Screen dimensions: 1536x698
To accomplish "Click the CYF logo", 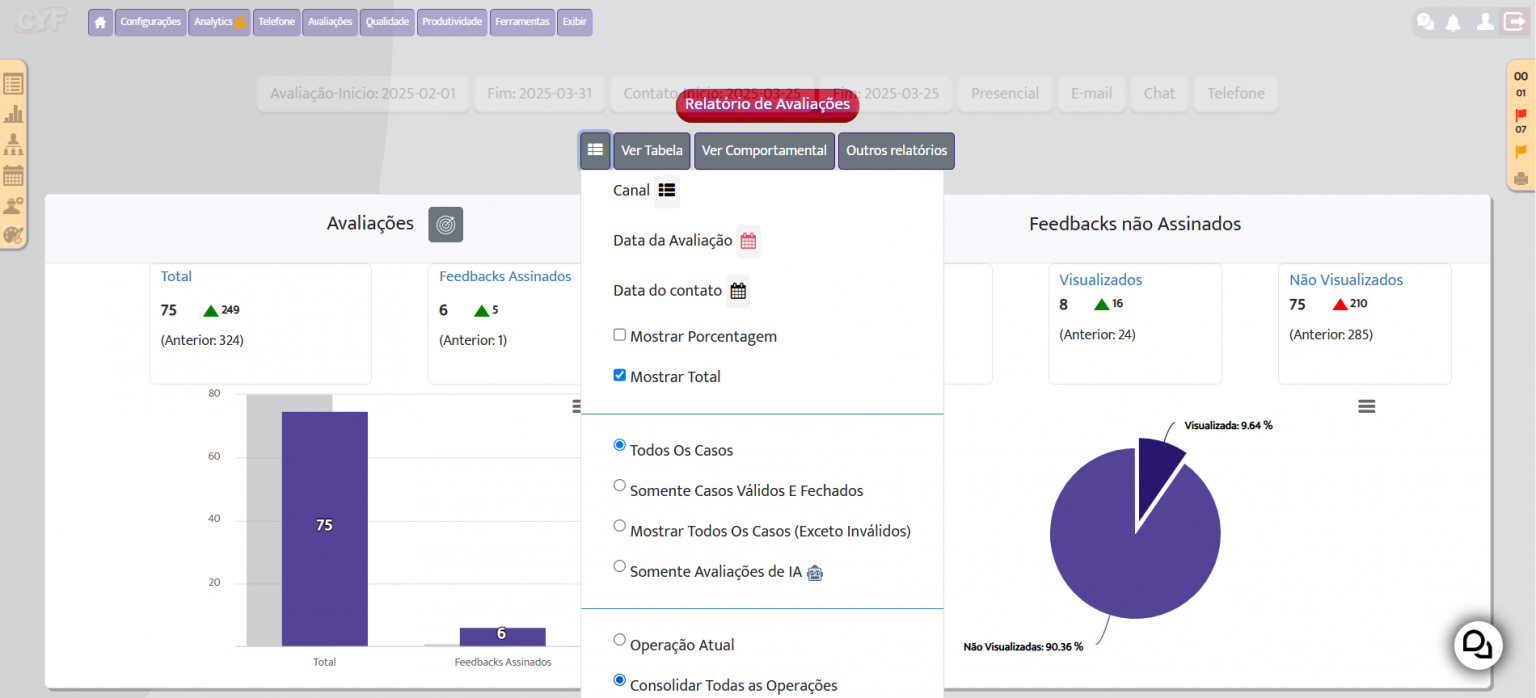I will tap(40, 21).
